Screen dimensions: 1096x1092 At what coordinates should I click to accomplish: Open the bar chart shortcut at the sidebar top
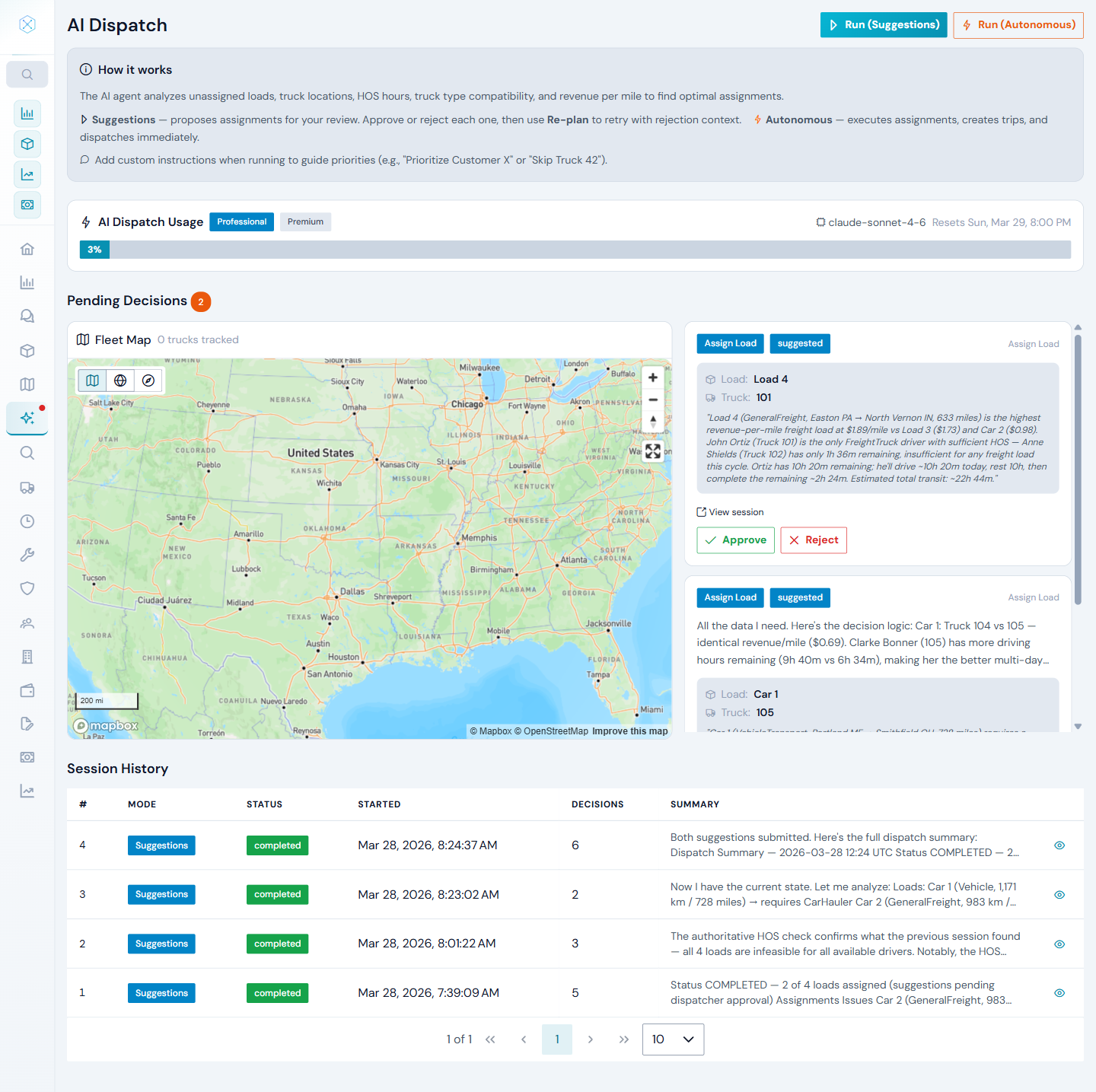[x=27, y=113]
